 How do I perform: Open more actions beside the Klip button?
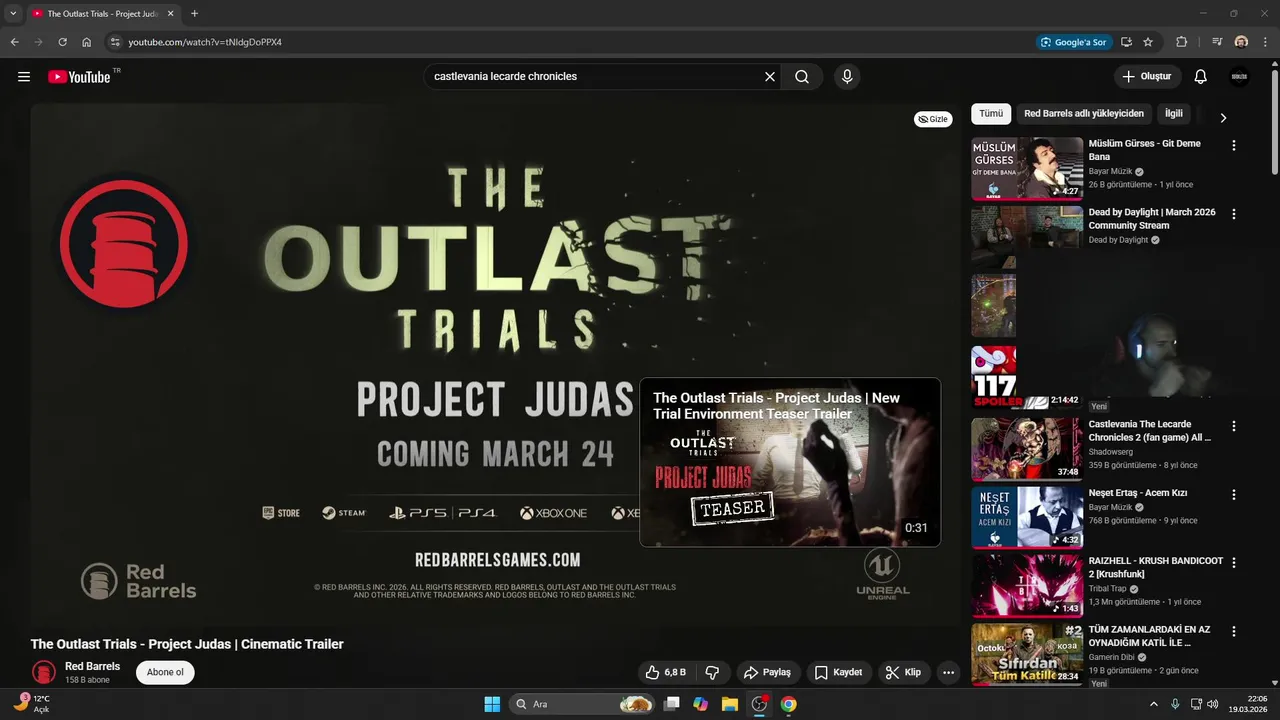pos(949,672)
